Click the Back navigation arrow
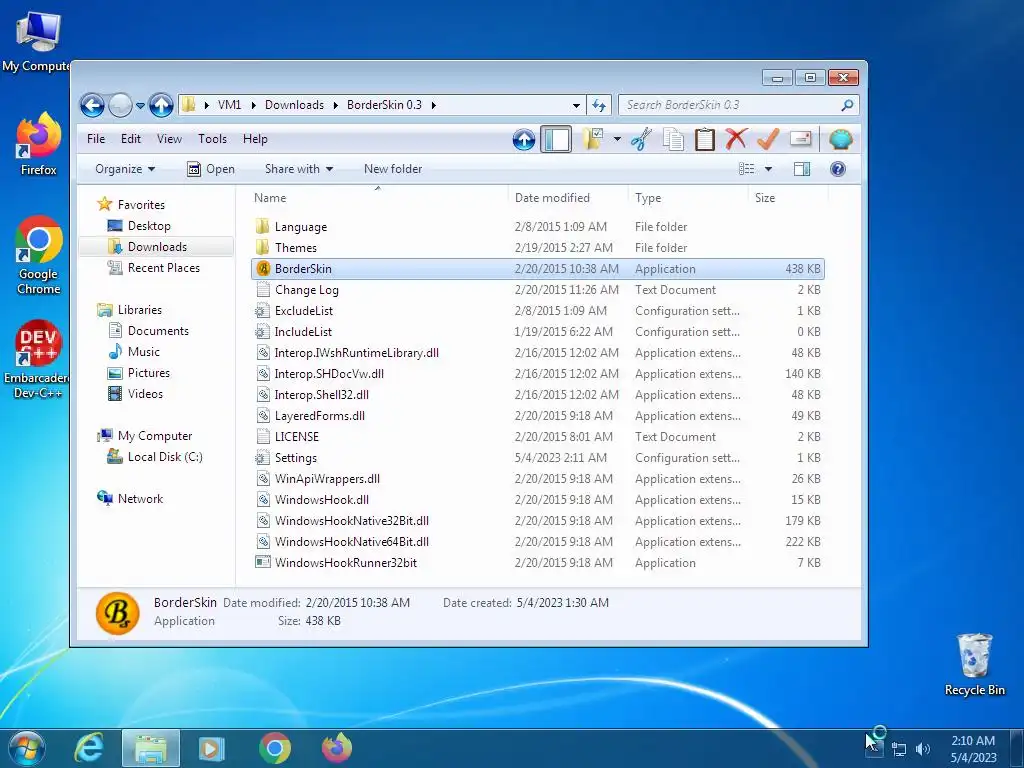Viewport: 1024px width, 768px height. [x=92, y=105]
